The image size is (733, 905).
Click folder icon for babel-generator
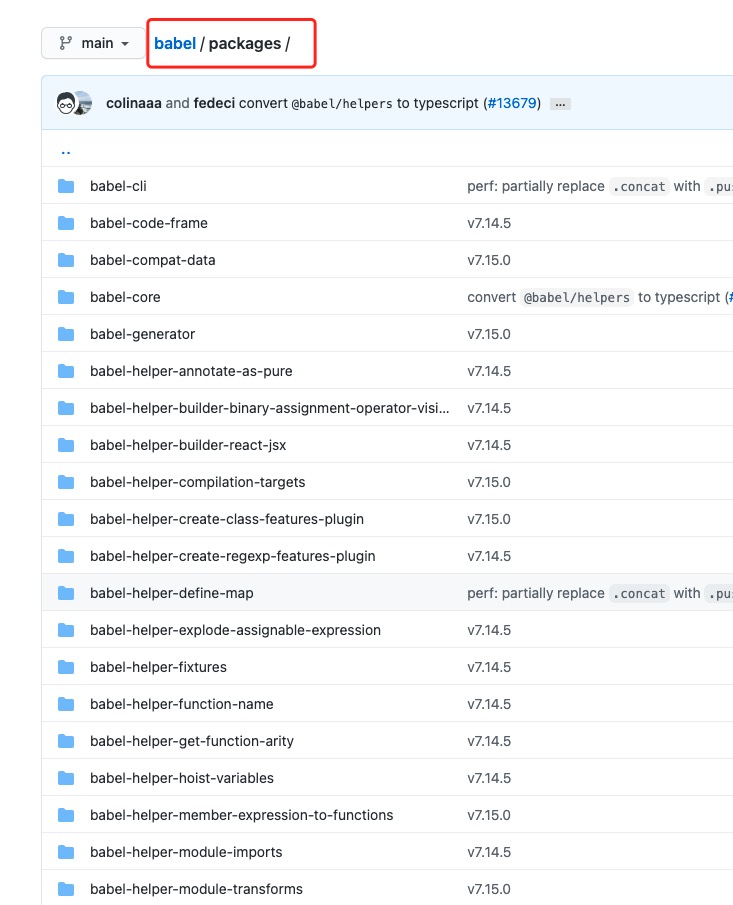click(66, 334)
